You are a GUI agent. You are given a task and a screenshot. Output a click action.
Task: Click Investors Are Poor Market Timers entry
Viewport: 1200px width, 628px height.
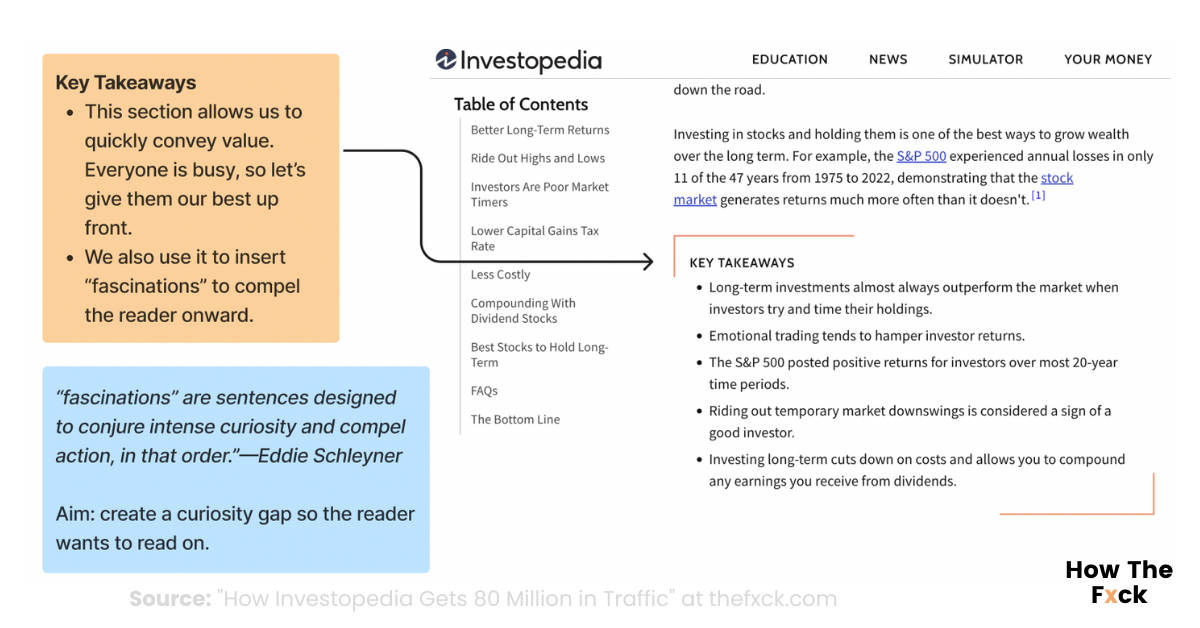(539, 193)
